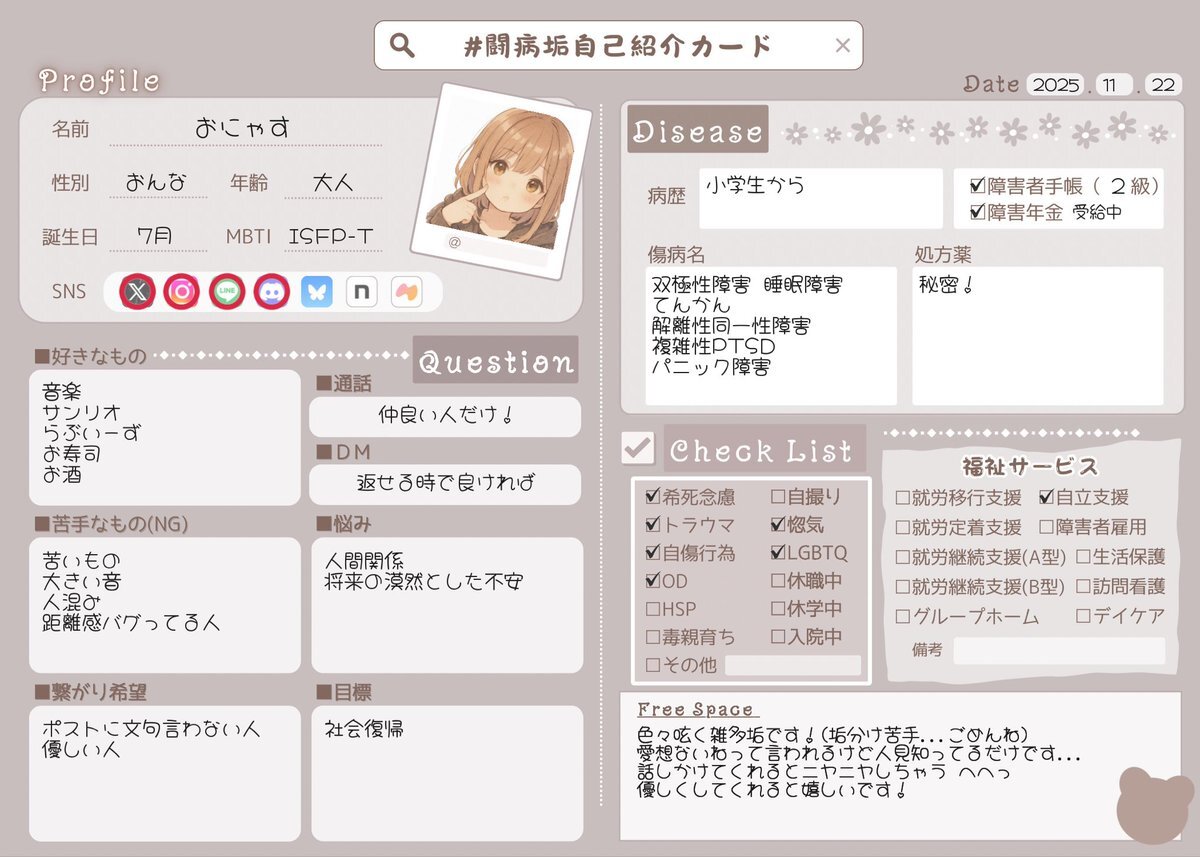Clear the search bar with the × button
Screen dimensions: 1200x857
[x=842, y=45]
